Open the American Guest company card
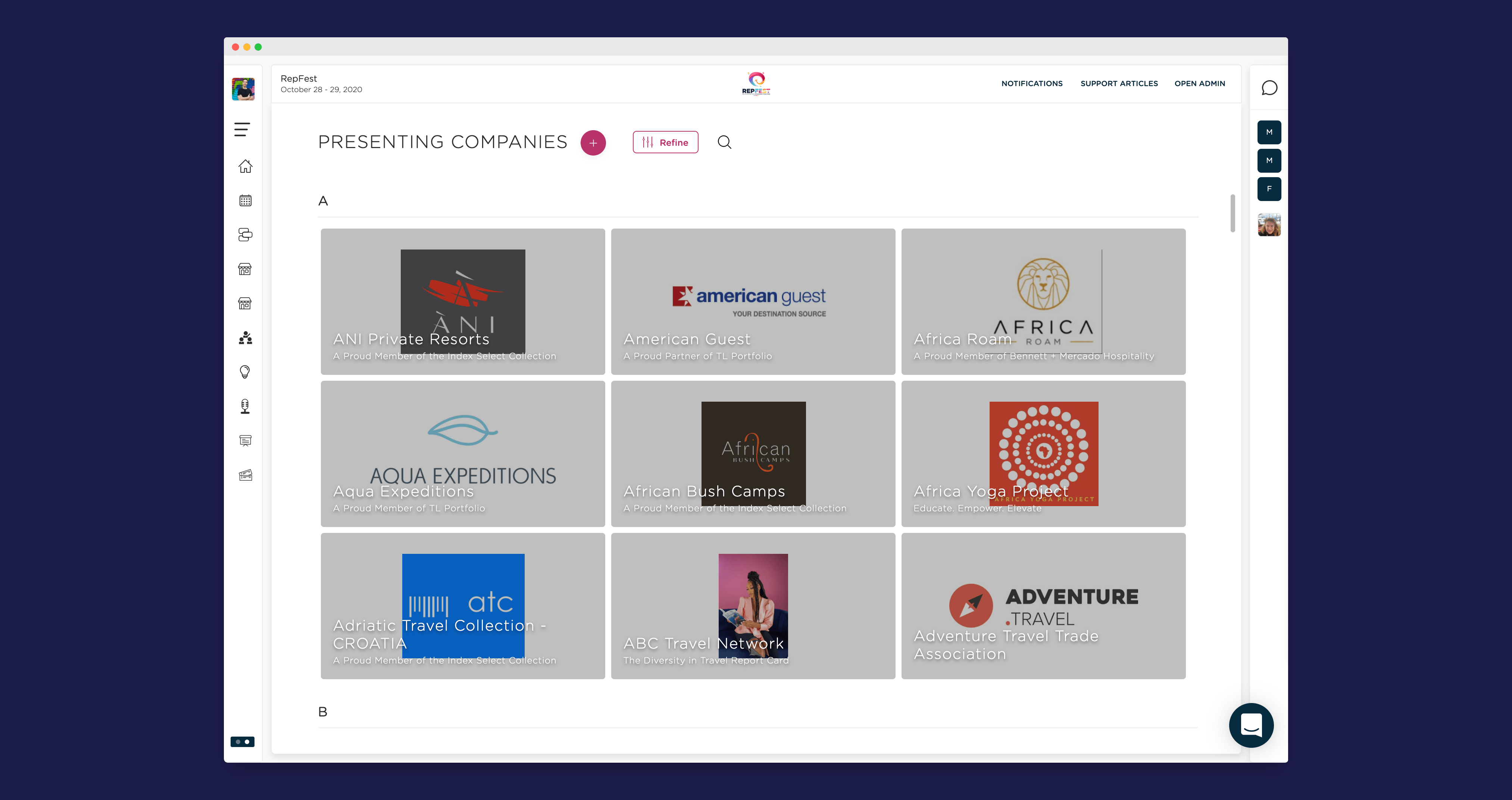The height and width of the screenshot is (800, 1512). (753, 301)
